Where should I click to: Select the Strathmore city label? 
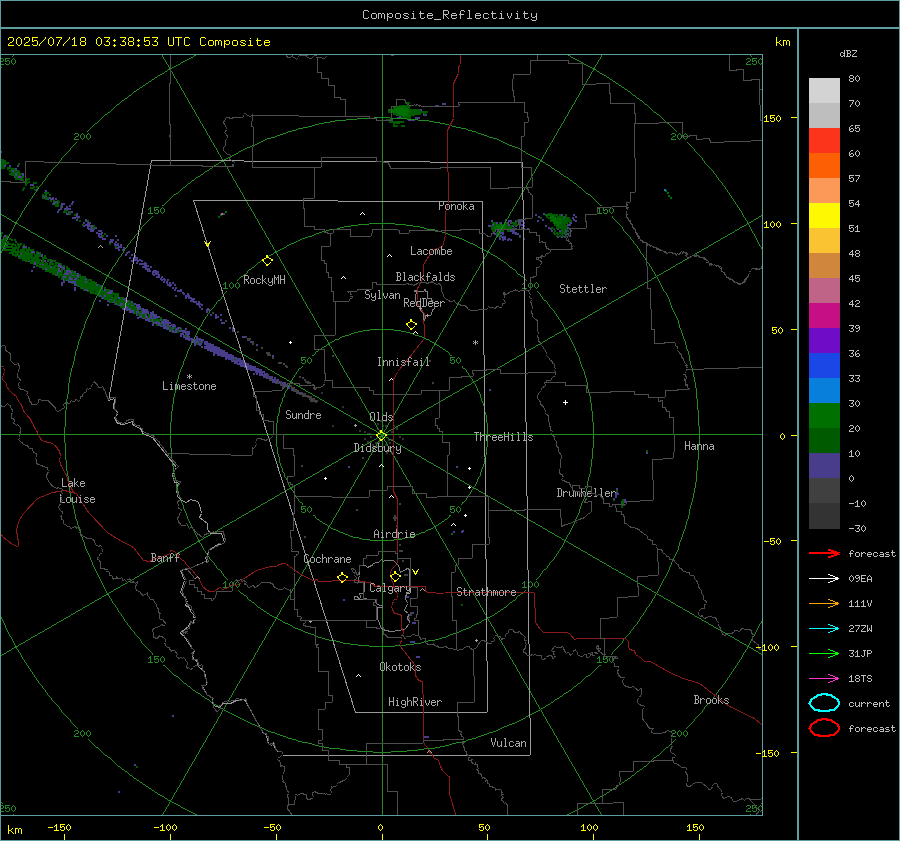pyautogui.click(x=486, y=592)
